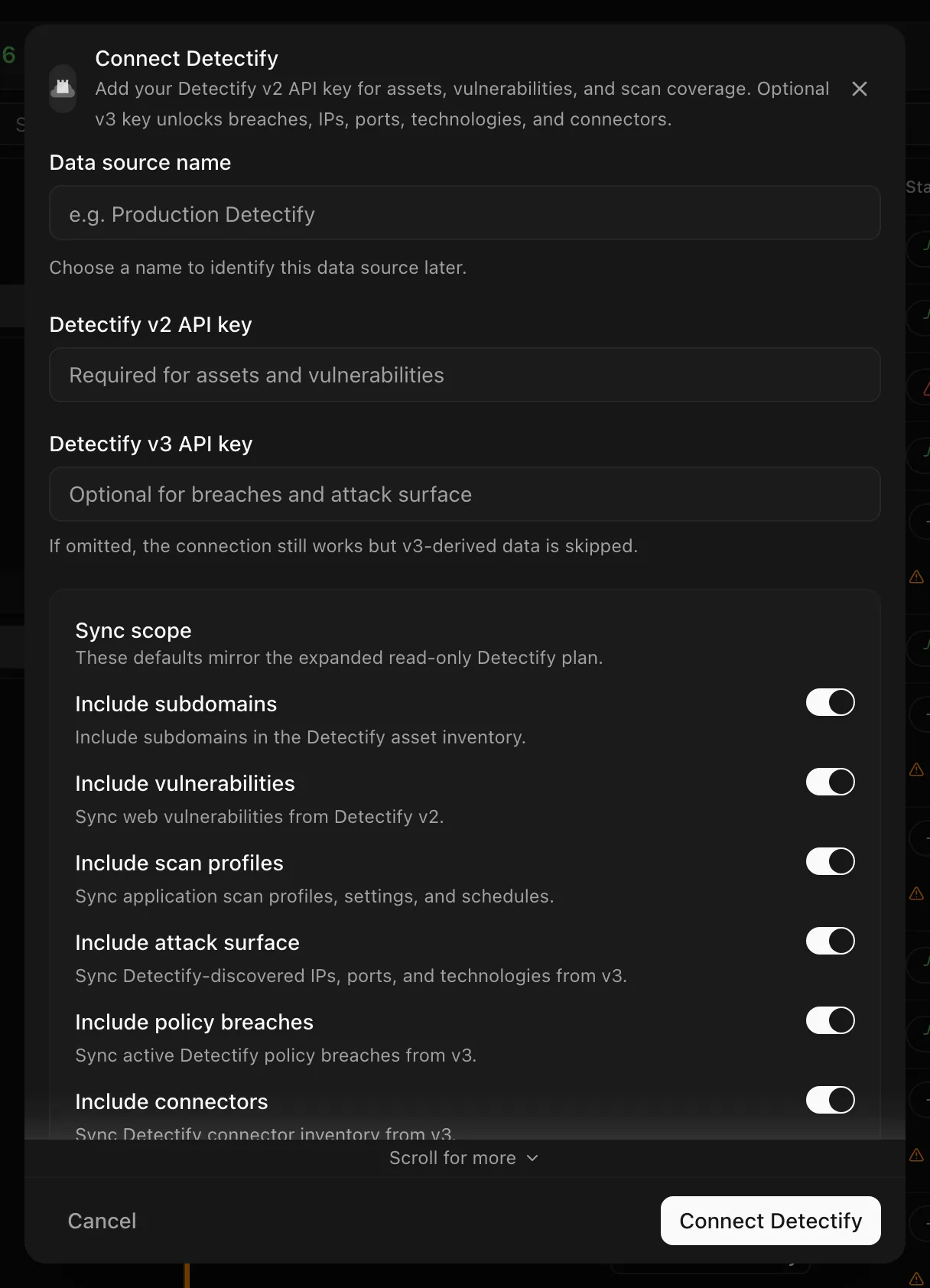
Task: Click the 'Connect Detectify' dialog title
Action: (x=187, y=58)
